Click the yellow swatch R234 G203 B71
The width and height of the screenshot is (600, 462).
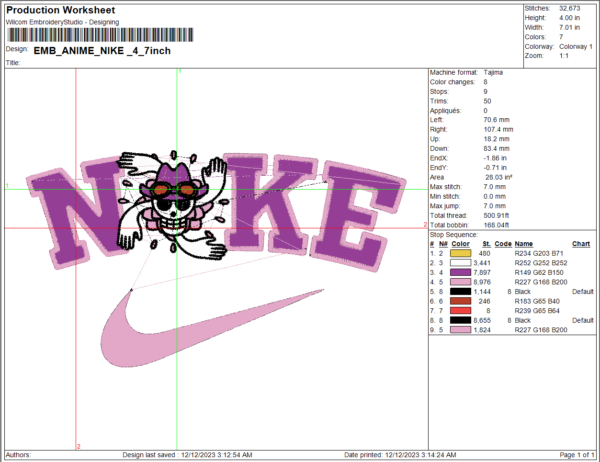pos(460,253)
